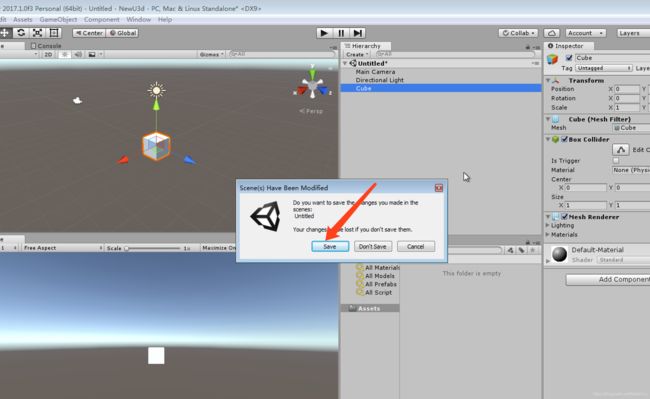Select Directional Light in Hierarchy
650x399 pixels.
(379, 80)
